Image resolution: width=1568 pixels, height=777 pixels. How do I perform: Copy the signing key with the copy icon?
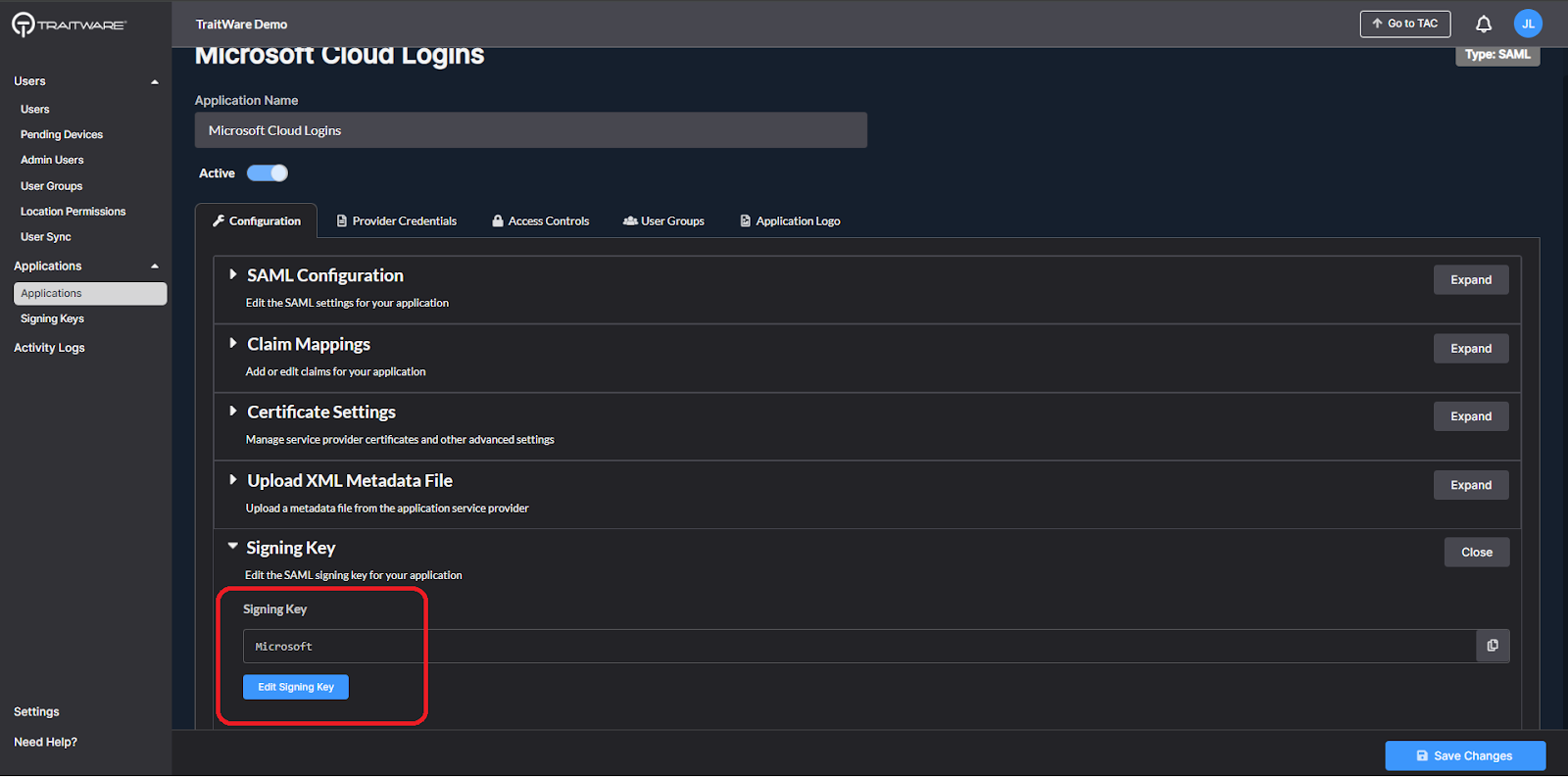pos(1493,646)
